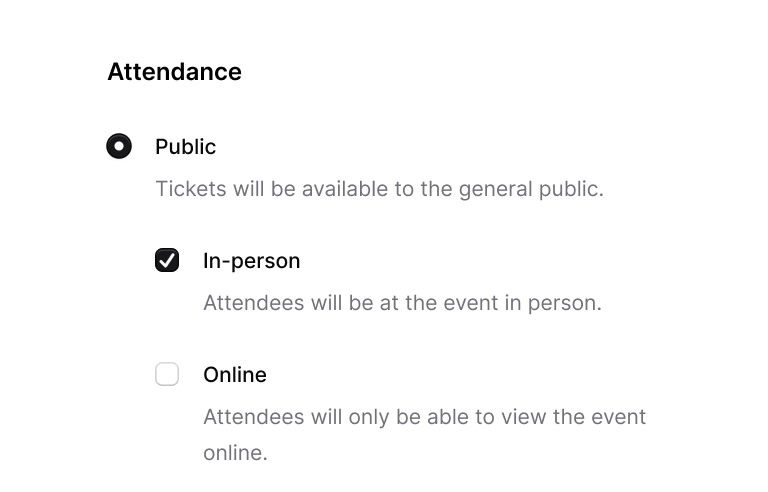Screen dimensions: 768x492
Task: Click the Online label text
Action: 234,375
